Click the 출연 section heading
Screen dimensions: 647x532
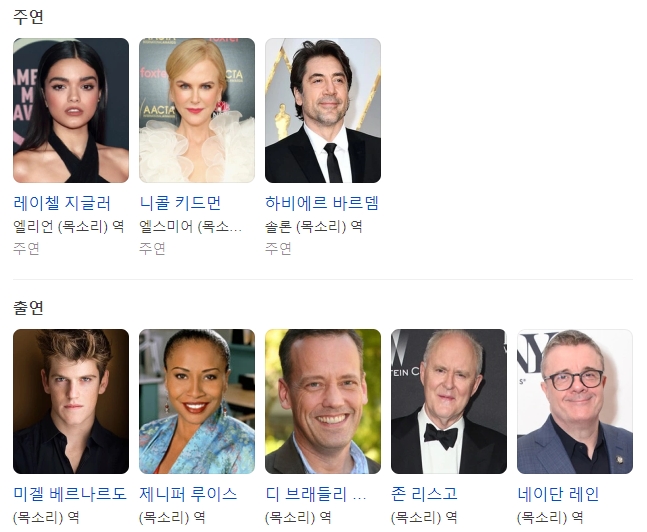(28, 307)
